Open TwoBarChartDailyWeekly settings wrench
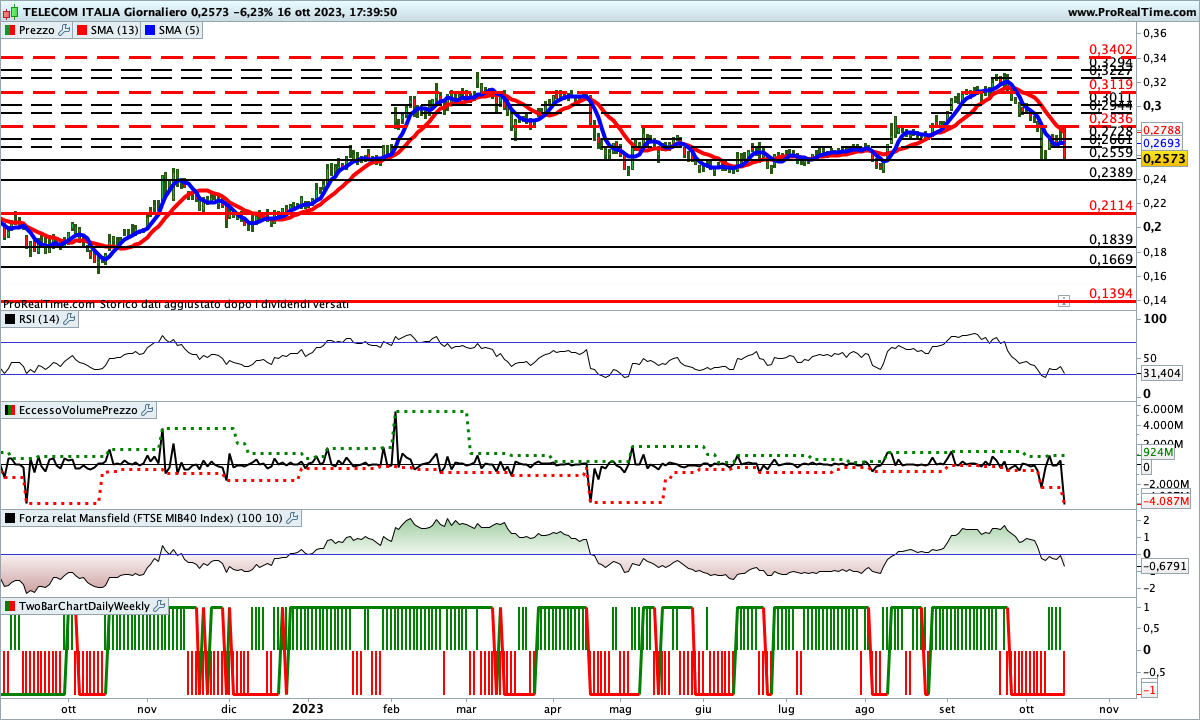The image size is (1200, 720). click(159, 606)
